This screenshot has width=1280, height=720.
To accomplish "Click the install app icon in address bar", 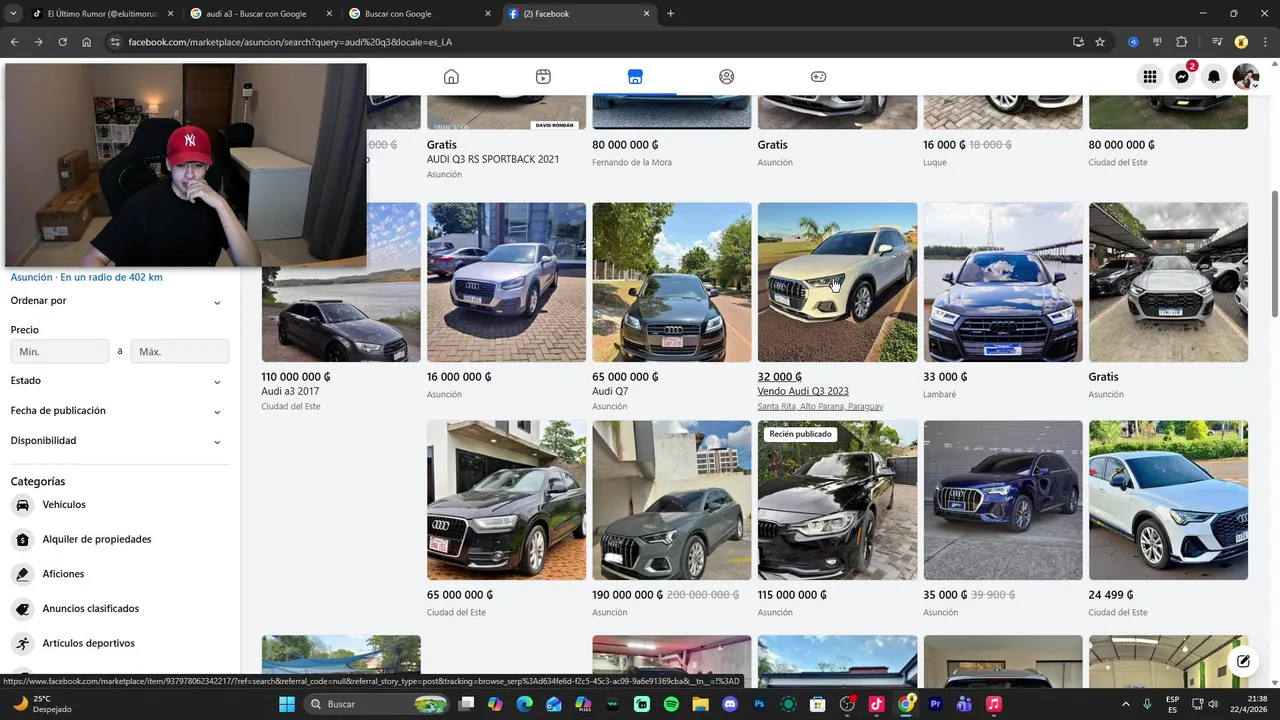I will pyautogui.click(x=1078, y=42).
